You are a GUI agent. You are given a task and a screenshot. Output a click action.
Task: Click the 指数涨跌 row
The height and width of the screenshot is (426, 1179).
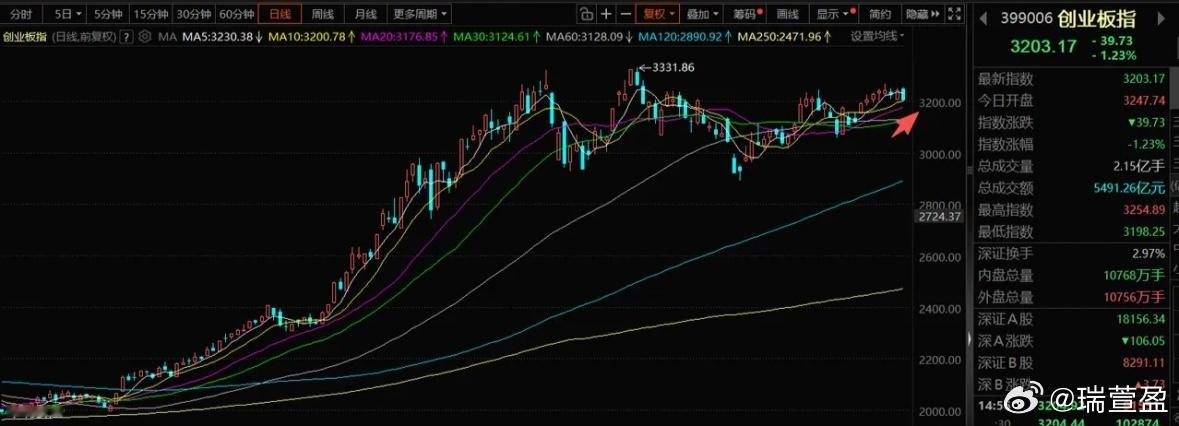point(1071,122)
